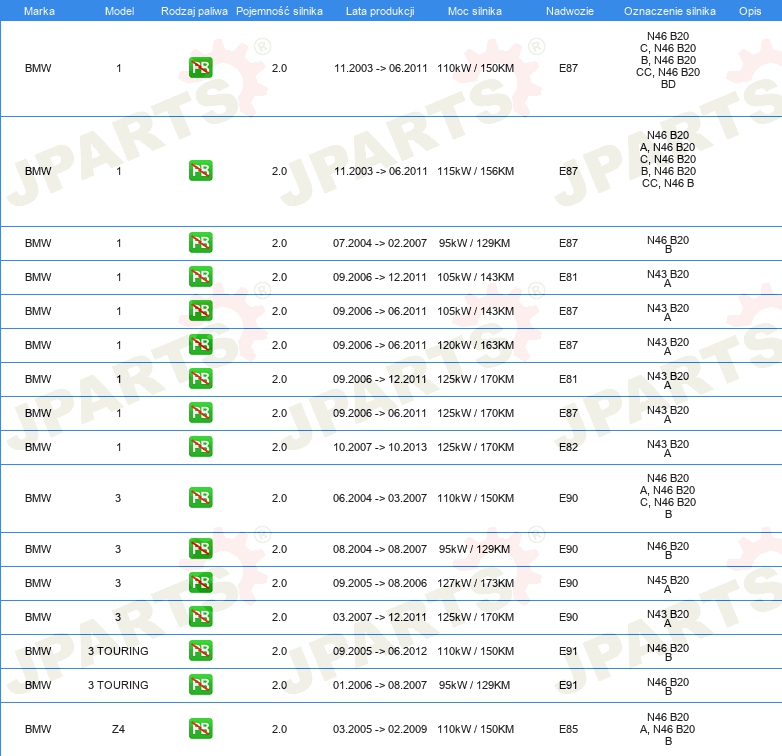Click fuel icon in the 06.2004 -> 03.2007 row
The image size is (782, 756).
point(200,498)
